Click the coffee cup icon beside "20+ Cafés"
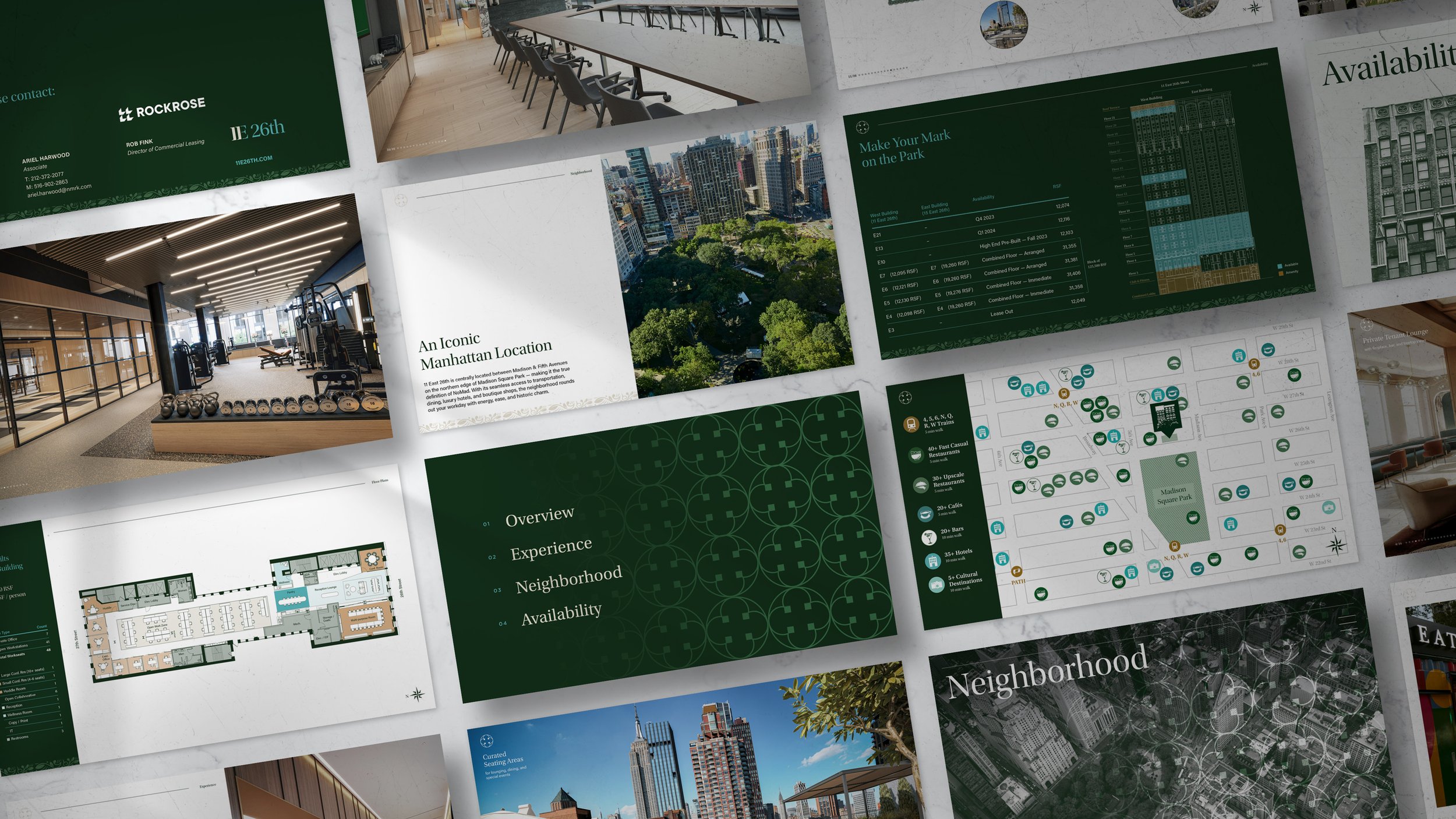Image resolution: width=1456 pixels, height=819 pixels. pos(925,513)
